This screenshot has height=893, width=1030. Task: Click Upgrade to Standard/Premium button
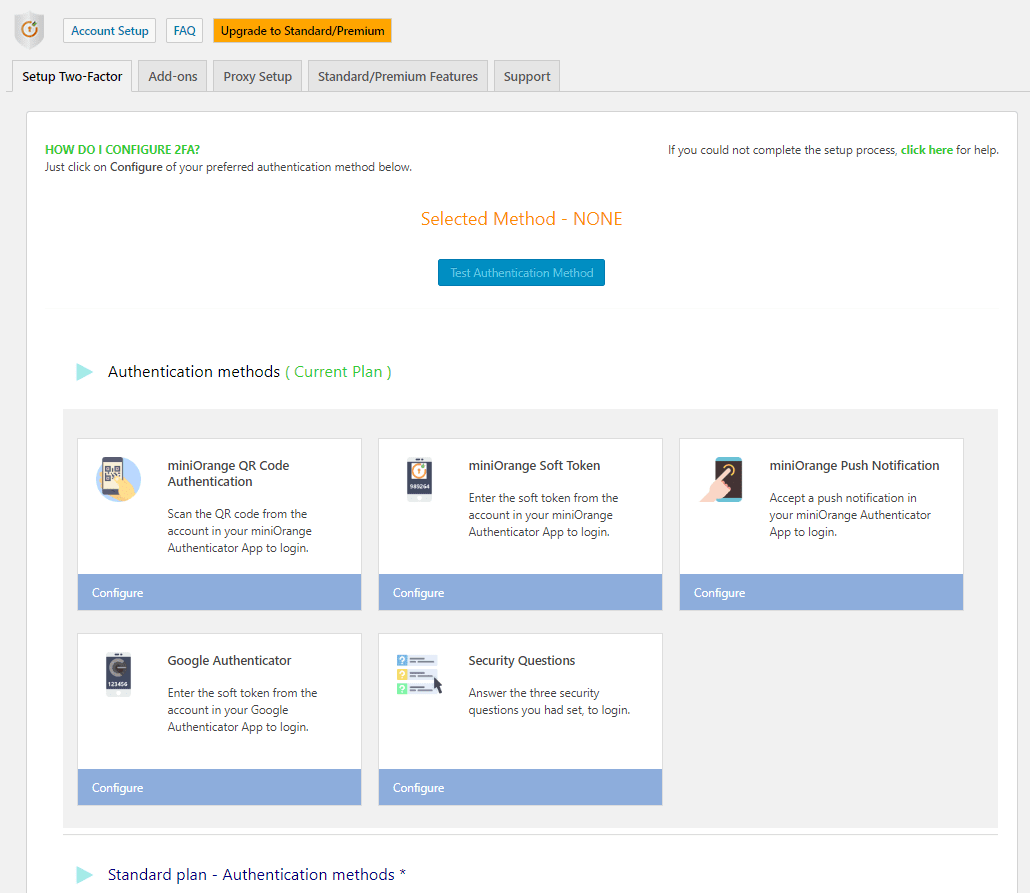[x=302, y=31]
